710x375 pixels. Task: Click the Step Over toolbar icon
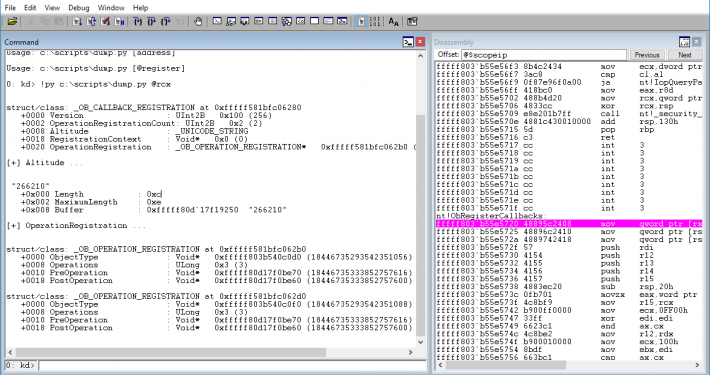[152, 21]
